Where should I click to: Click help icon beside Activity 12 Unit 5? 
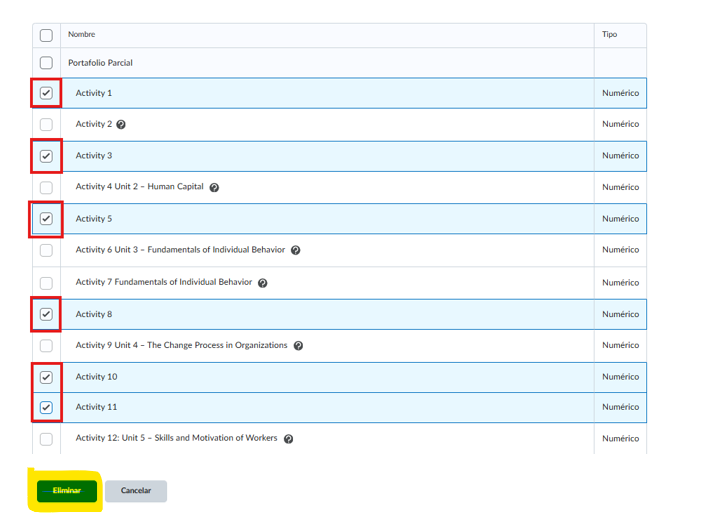tap(288, 439)
